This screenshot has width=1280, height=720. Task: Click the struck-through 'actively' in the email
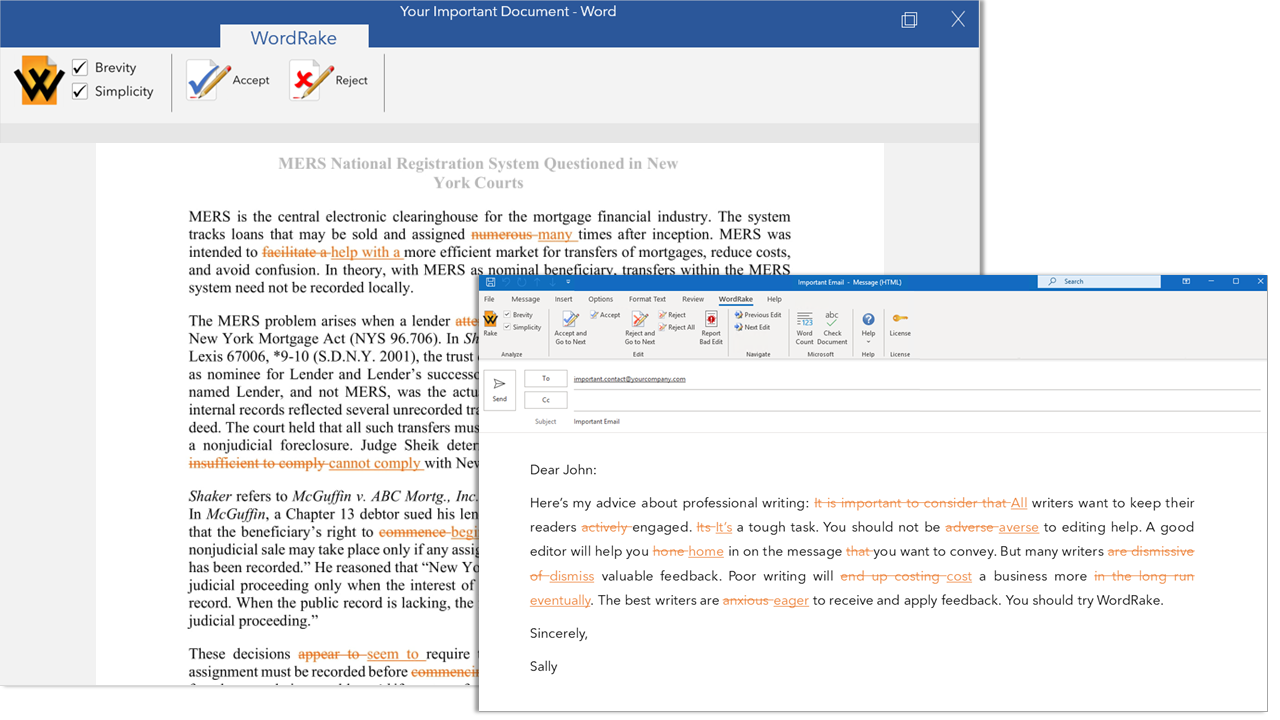605,527
